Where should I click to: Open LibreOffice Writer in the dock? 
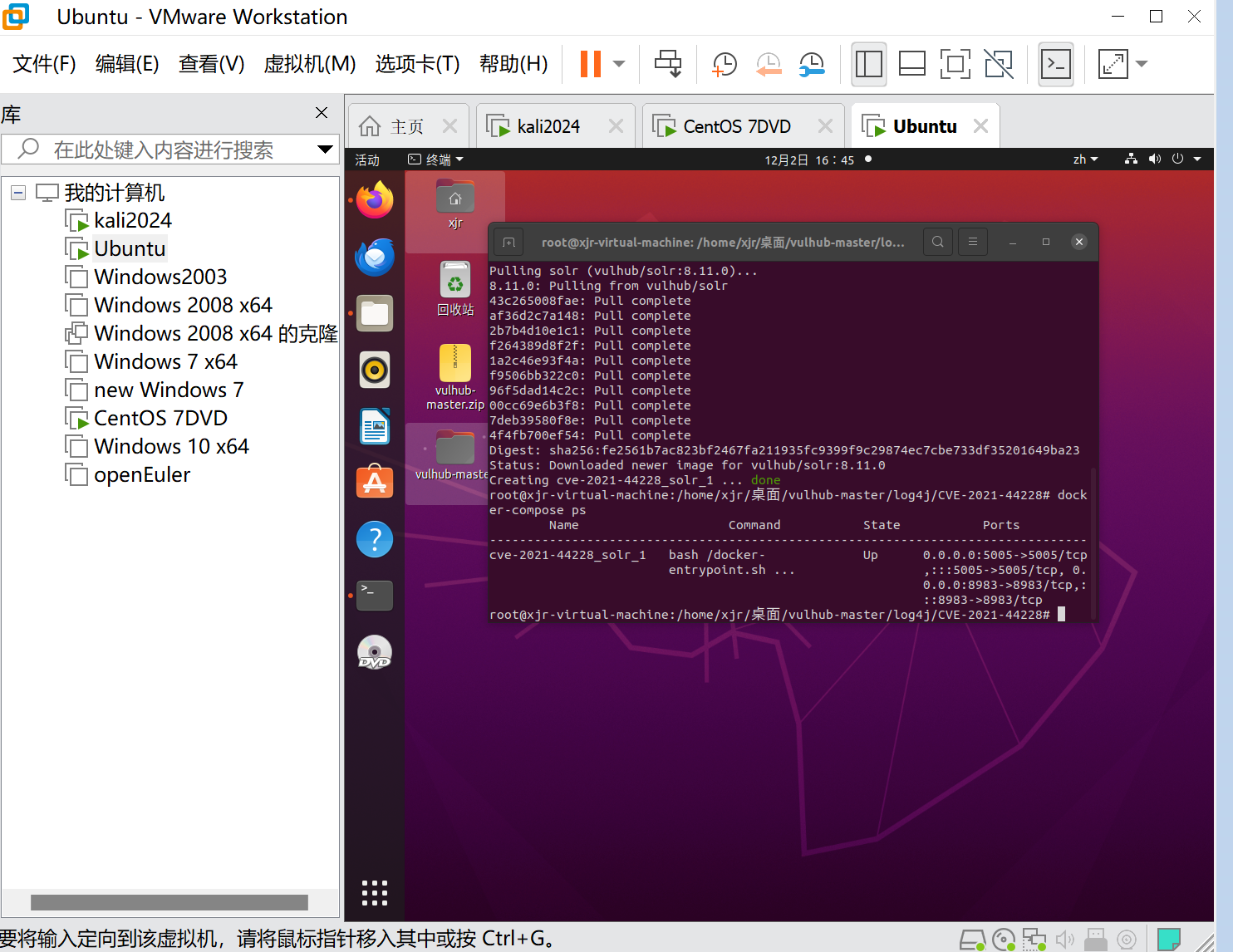tap(375, 426)
